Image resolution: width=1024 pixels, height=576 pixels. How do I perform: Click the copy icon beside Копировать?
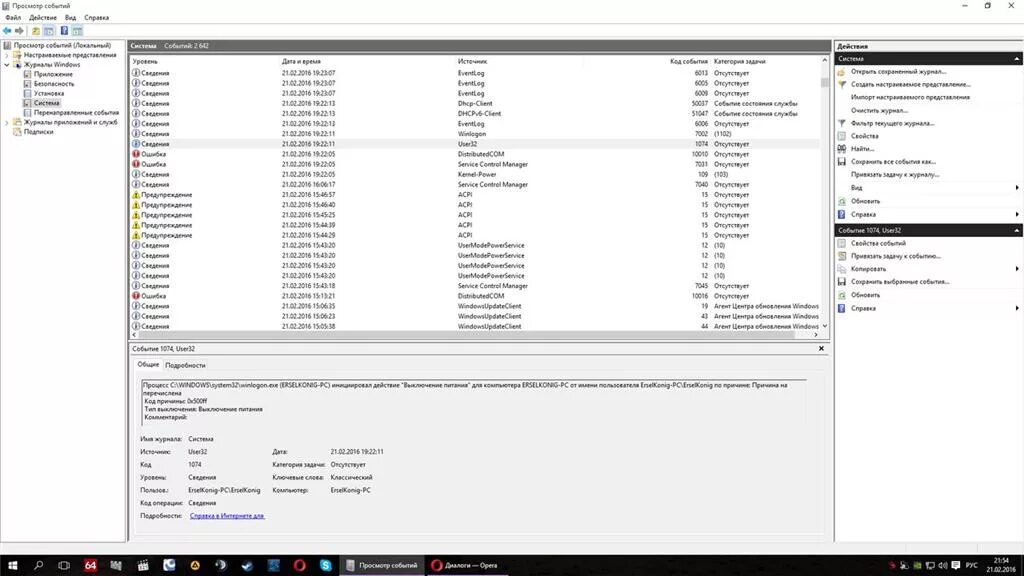click(841, 269)
